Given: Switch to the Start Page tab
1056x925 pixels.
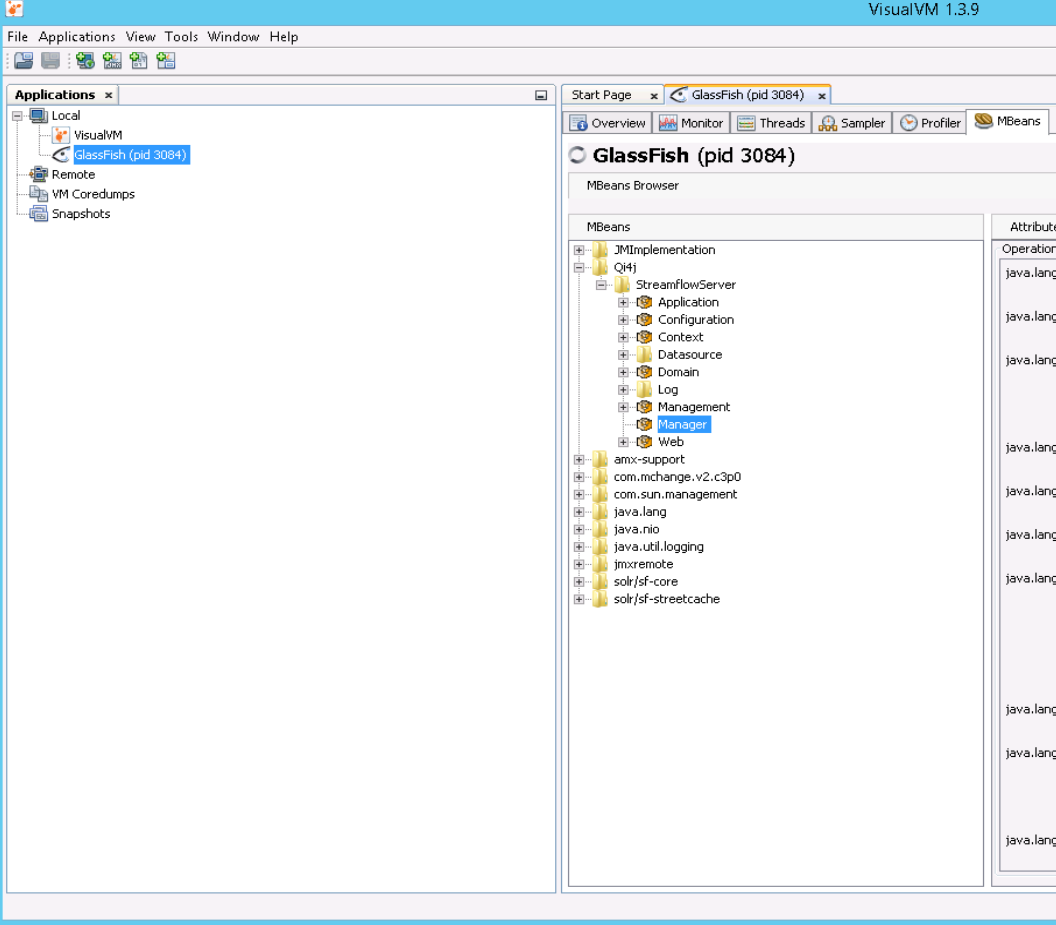Looking at the screenshot, I should point(601,96).
